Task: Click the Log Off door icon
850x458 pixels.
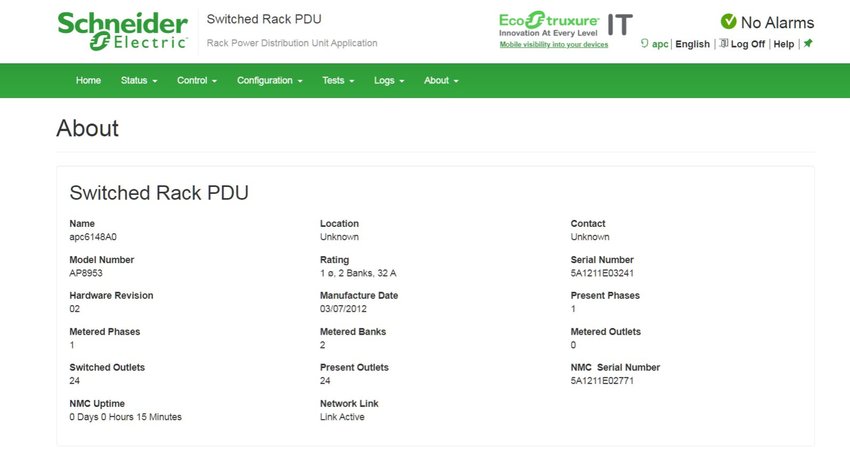Action: point(724,43)
